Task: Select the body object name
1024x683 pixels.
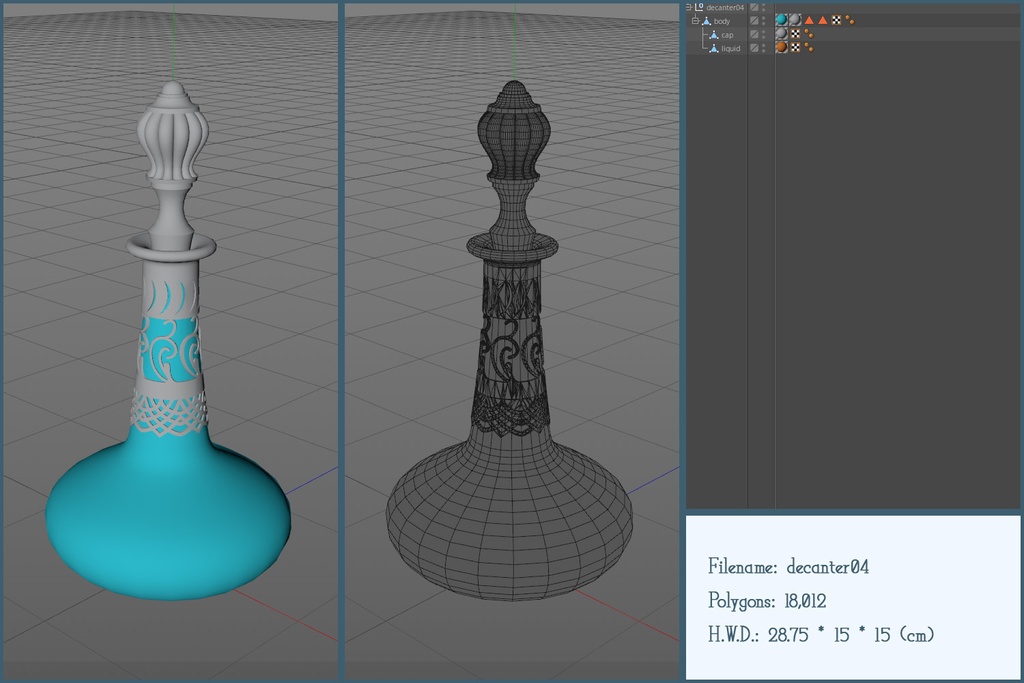Action: [x=722, y=22]
